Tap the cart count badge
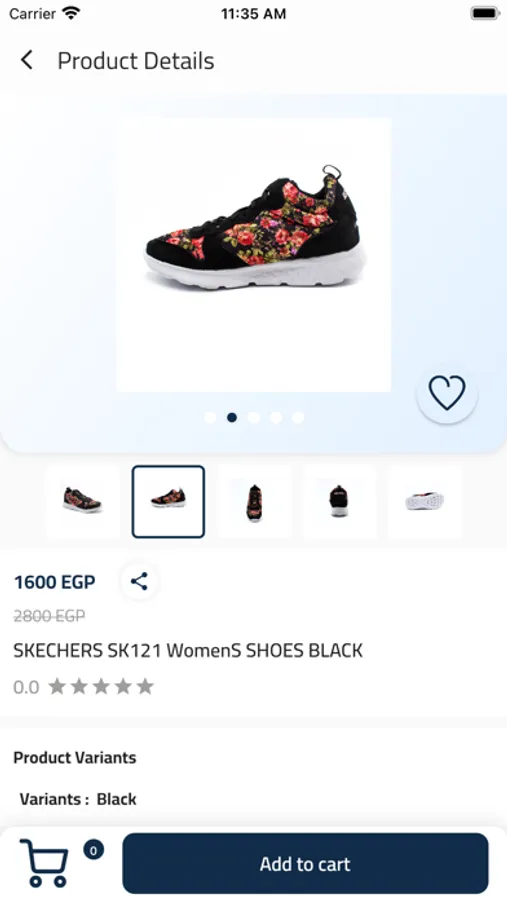The width and height of the screenshot is (507, 900). 94,849
